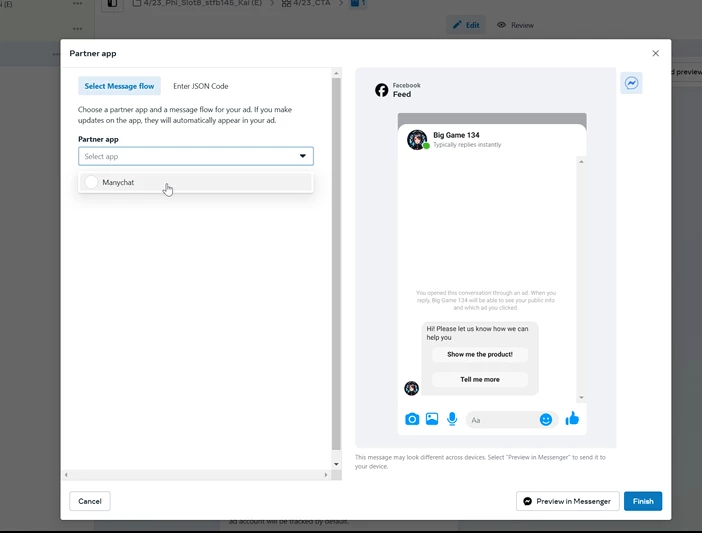Click Big Game 134 profile avatar
Image resolution: width=702 pixels, height=533 pixels.
point(417,140)
